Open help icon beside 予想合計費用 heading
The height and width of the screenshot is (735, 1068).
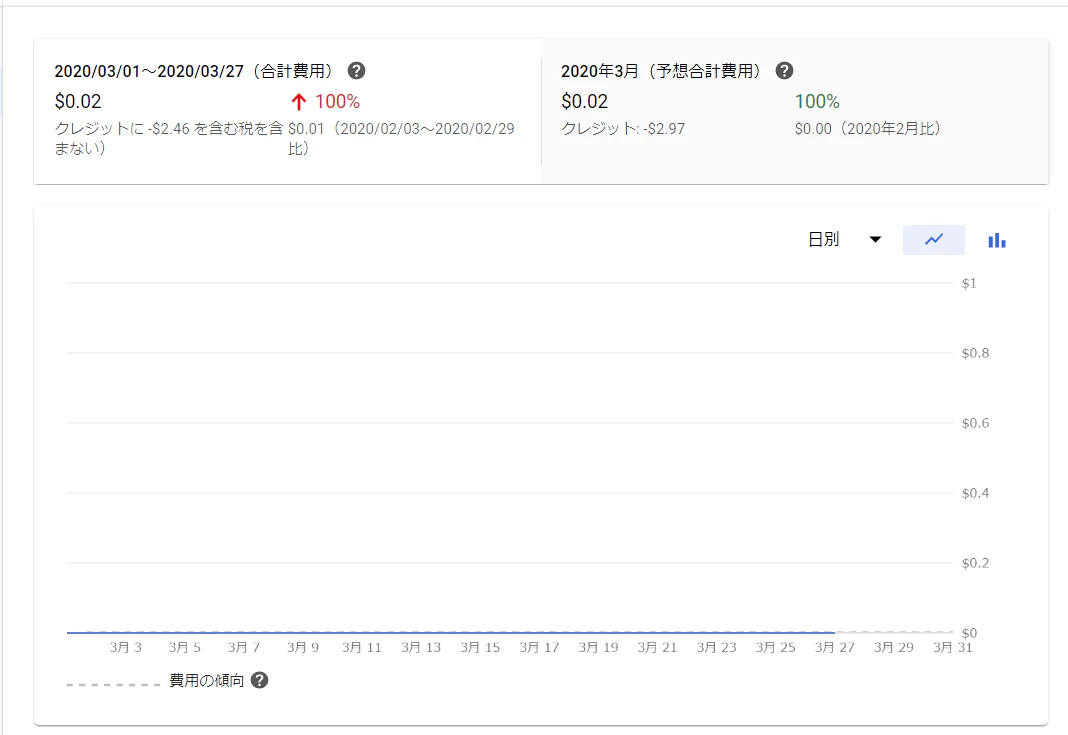pos(784,71)
